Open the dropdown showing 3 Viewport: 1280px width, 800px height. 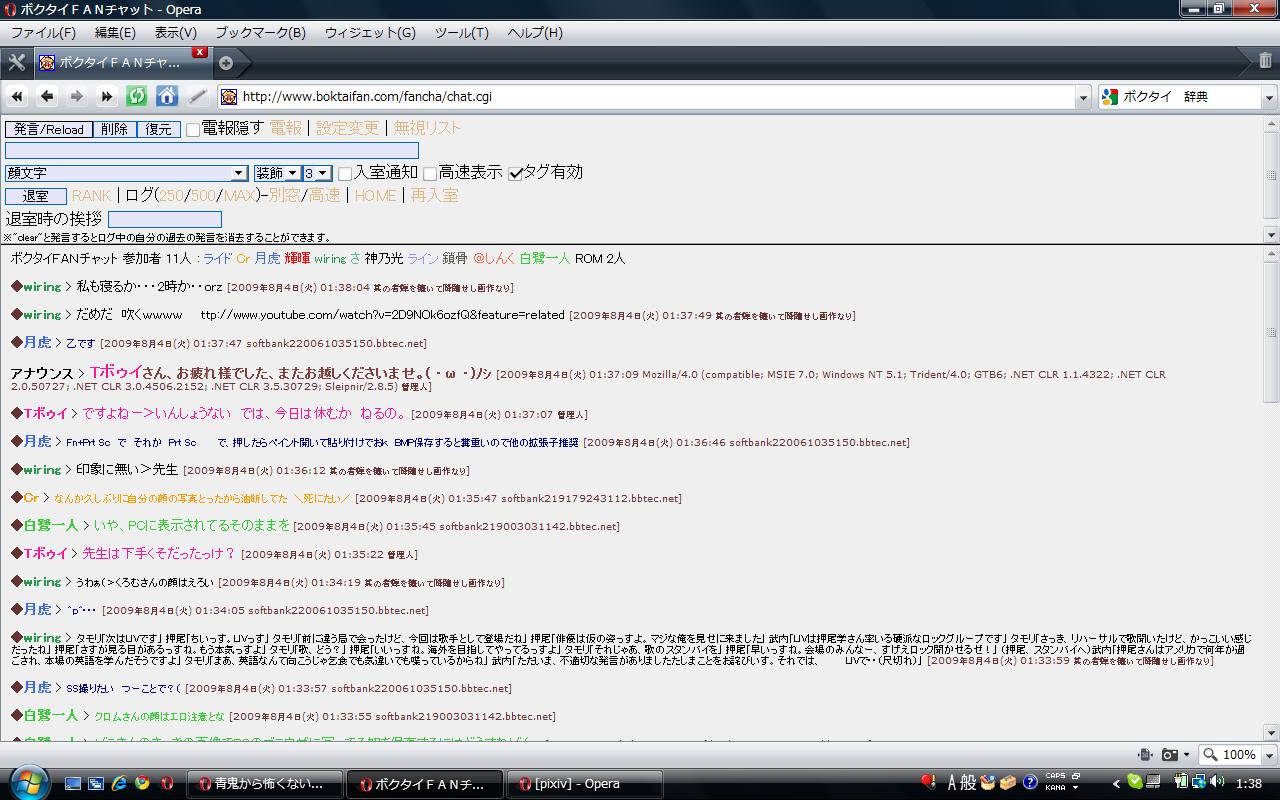(x=316, y=173)
